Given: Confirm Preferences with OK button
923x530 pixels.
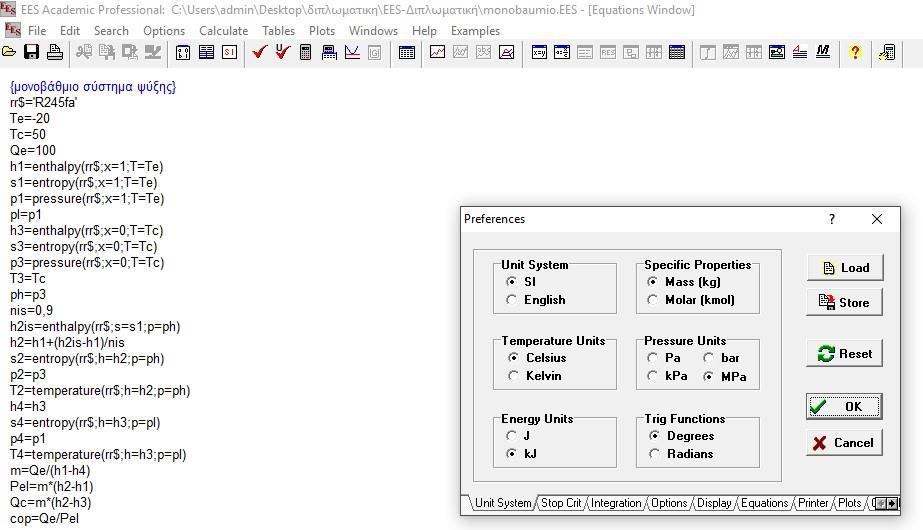Looking at the screenshot, I should pyautogui.click(x=844, y=406).
